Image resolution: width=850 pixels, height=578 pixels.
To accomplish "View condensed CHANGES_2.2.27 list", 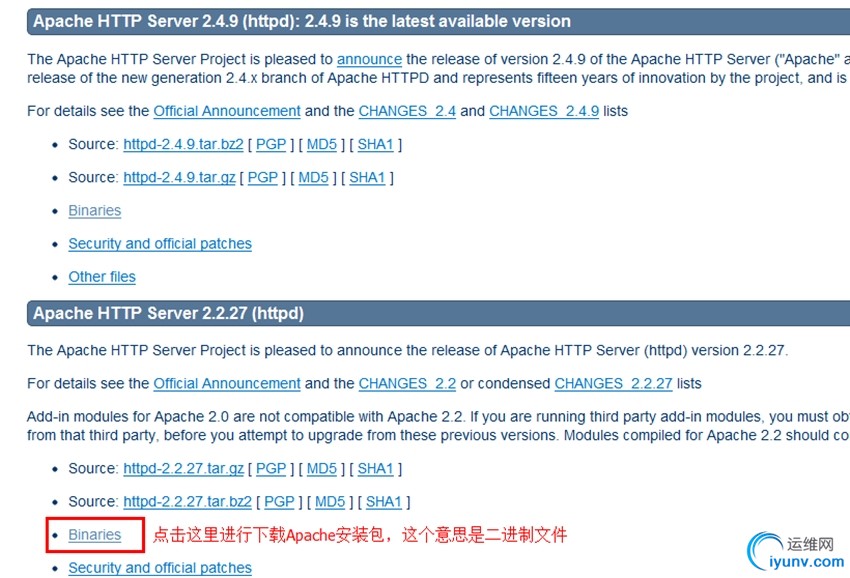I will click(613, 384).
